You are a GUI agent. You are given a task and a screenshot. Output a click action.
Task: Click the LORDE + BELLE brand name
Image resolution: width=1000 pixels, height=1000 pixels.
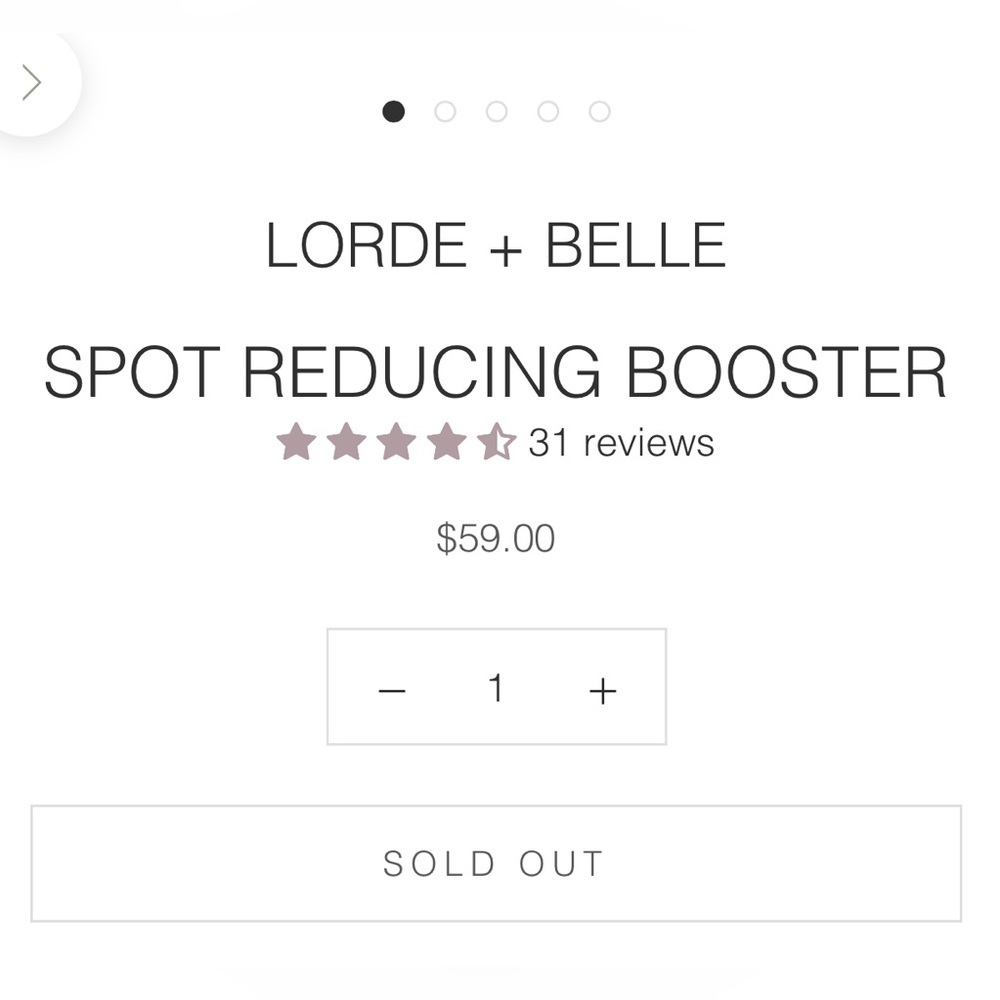coord(497,243)
